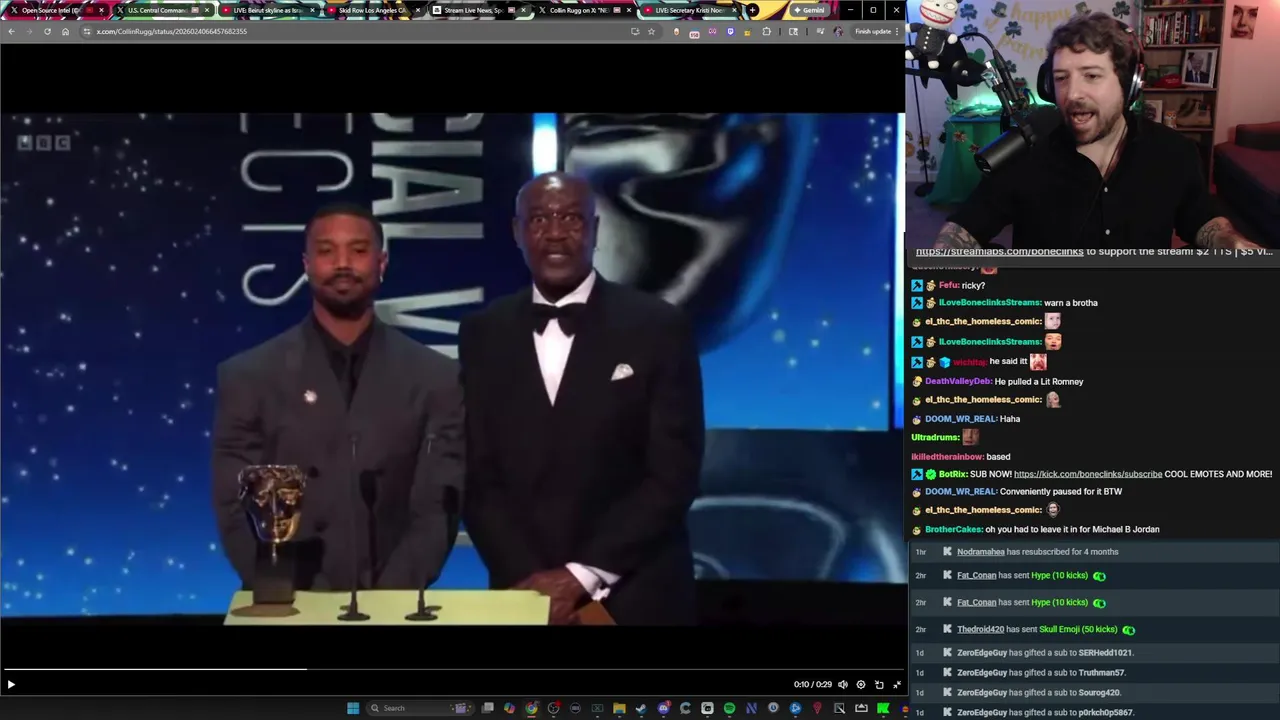Viewport: 1280px width, 720px height.
Task: Open the Skid Row Los Angeles tab
Action: click(372, 10)
